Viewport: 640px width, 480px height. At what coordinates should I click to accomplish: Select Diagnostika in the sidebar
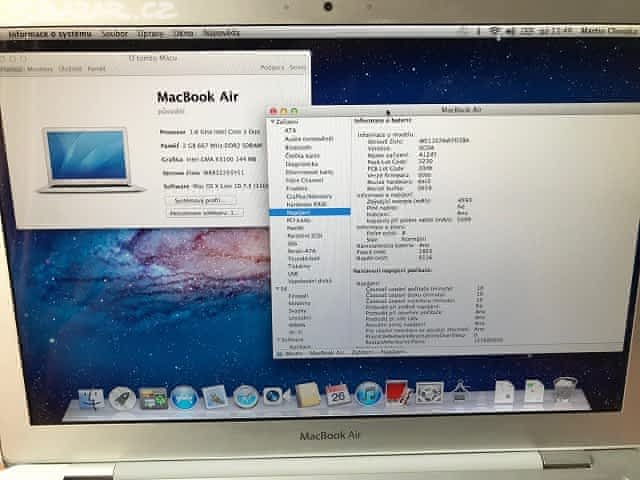[302, 164]
